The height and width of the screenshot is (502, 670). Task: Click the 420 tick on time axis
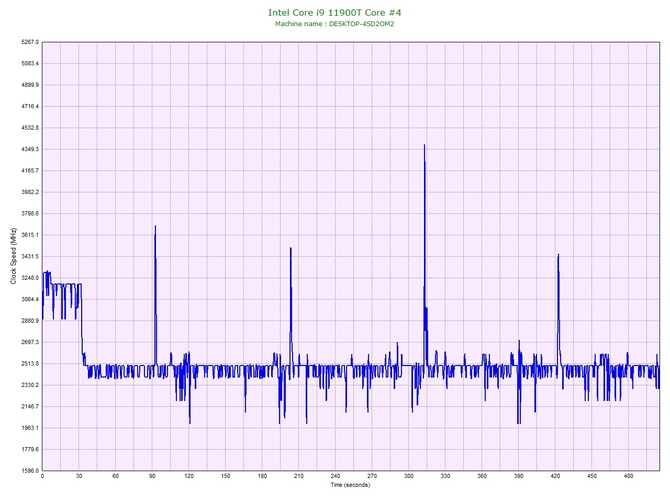pyautogui.click(x=555, y=476)
